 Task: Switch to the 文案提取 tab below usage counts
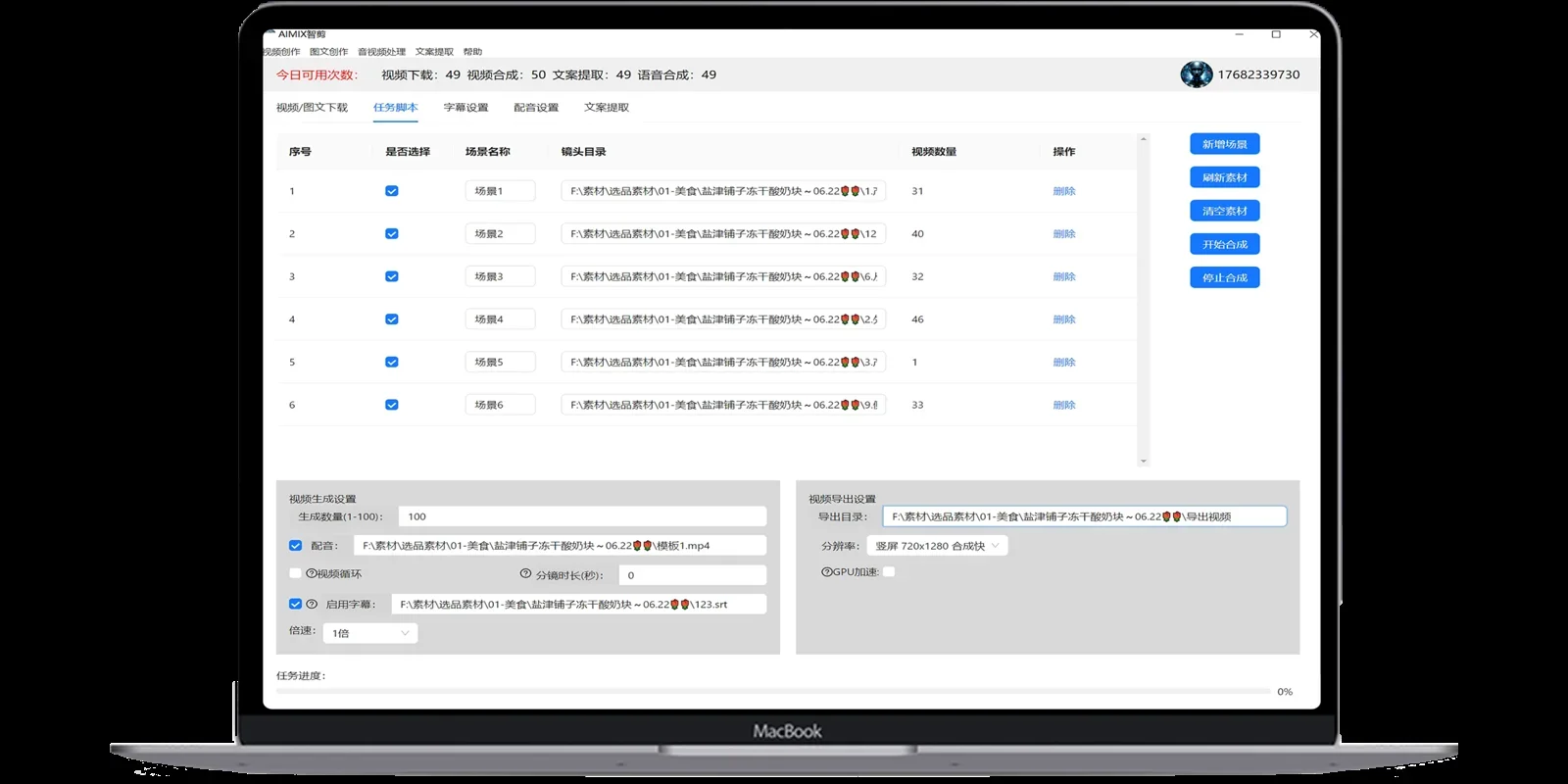(x=607, y=108)
